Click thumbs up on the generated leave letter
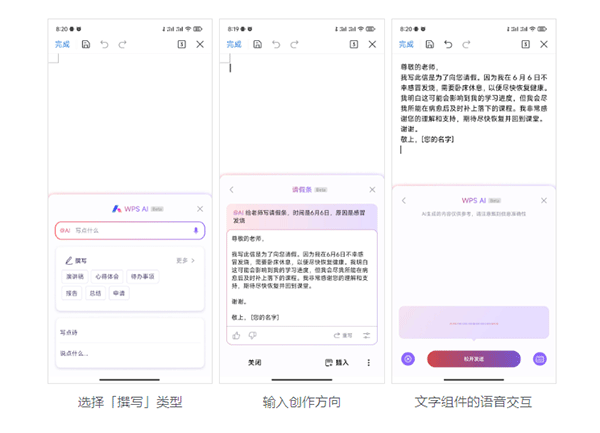 (237, 336)
